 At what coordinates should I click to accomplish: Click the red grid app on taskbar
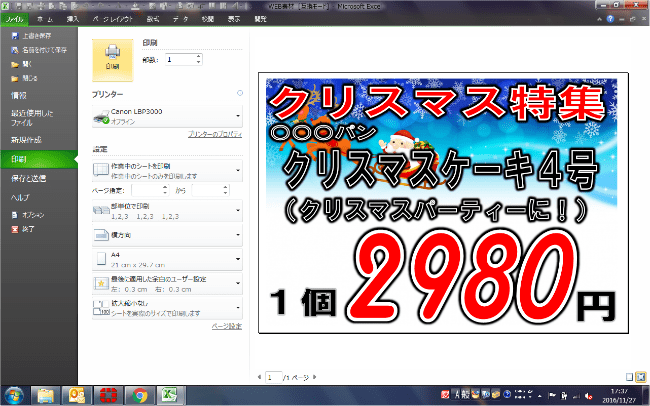(108, 396)
